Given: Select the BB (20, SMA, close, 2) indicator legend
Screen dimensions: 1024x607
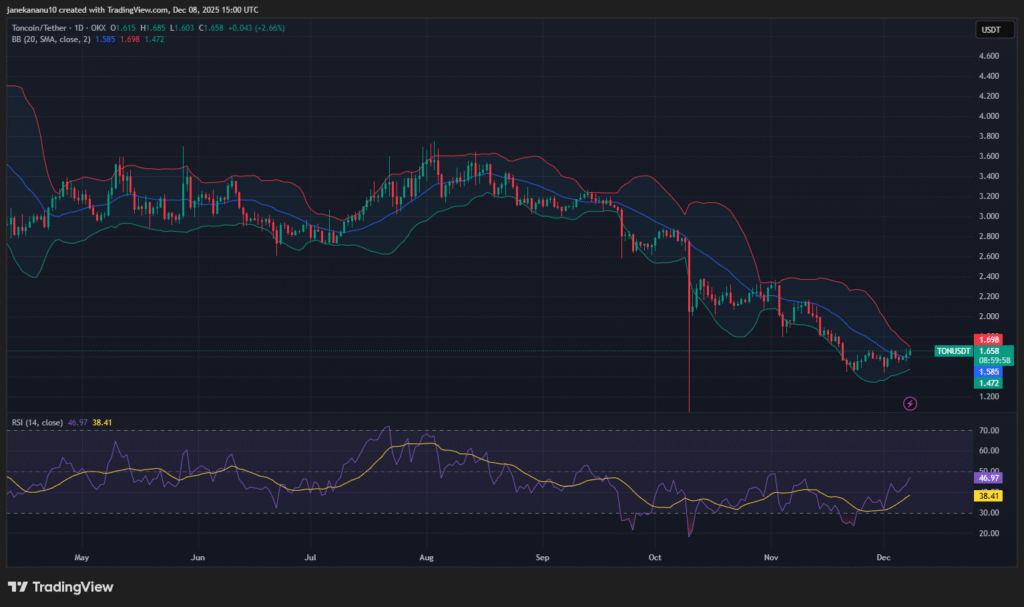Looking at the screenshot, I should coord(50,39).
